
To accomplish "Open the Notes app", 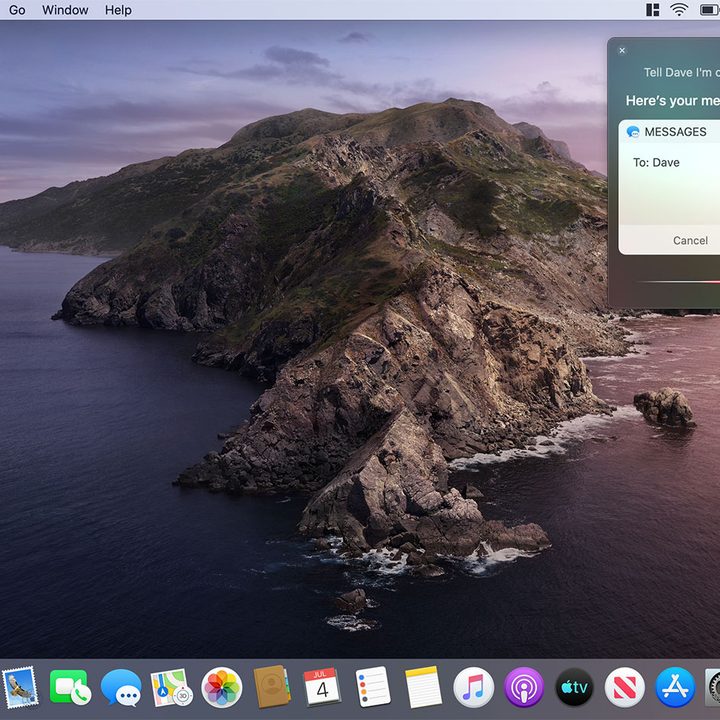I will [x=423, y=687].
